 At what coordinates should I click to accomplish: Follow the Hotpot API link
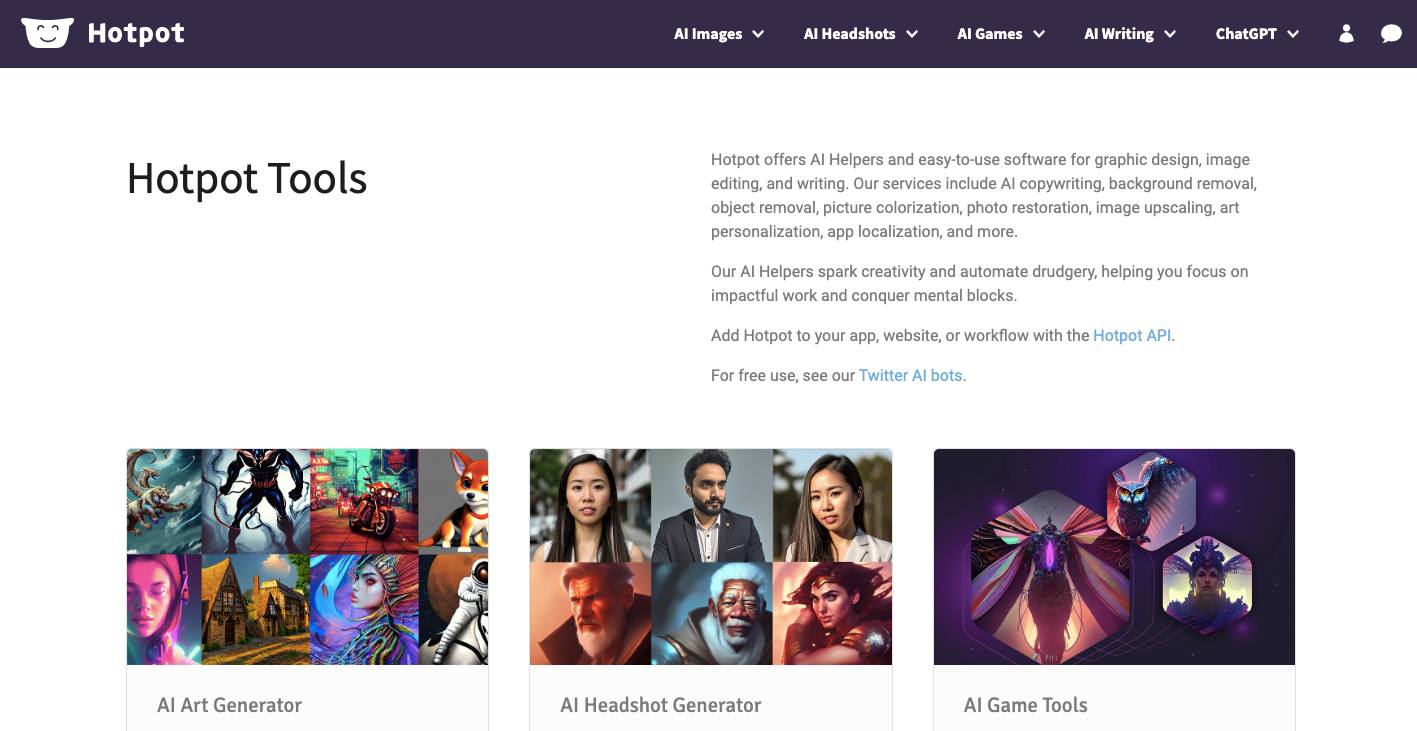click(1132, 335)
